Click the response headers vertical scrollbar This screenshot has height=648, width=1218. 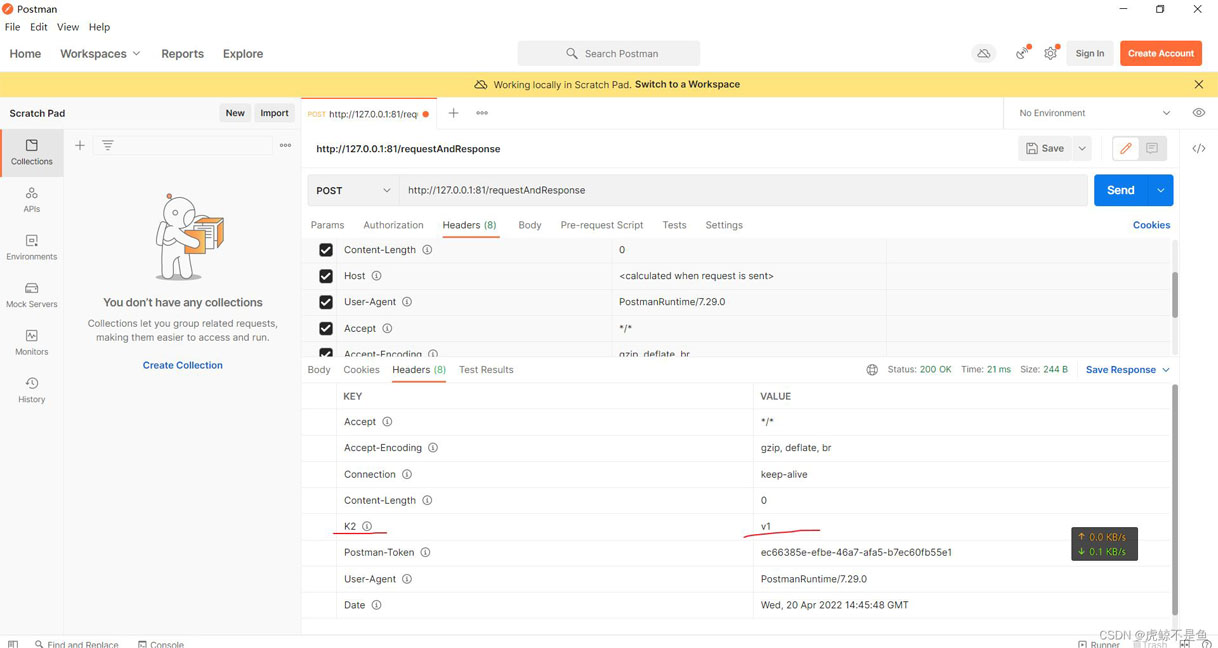click(1174, 500)
